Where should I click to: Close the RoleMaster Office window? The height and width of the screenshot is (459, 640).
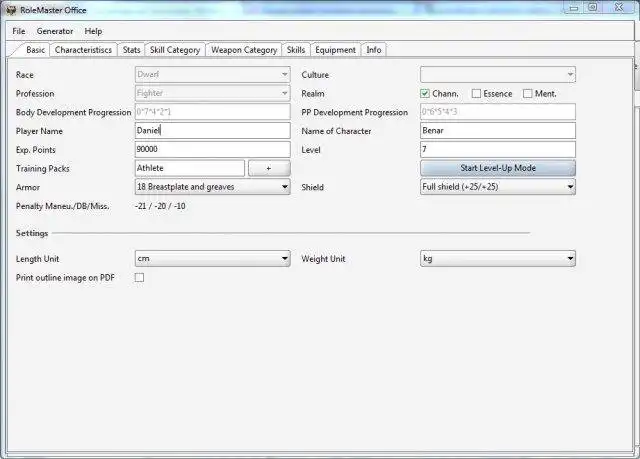tap(619, 7)
